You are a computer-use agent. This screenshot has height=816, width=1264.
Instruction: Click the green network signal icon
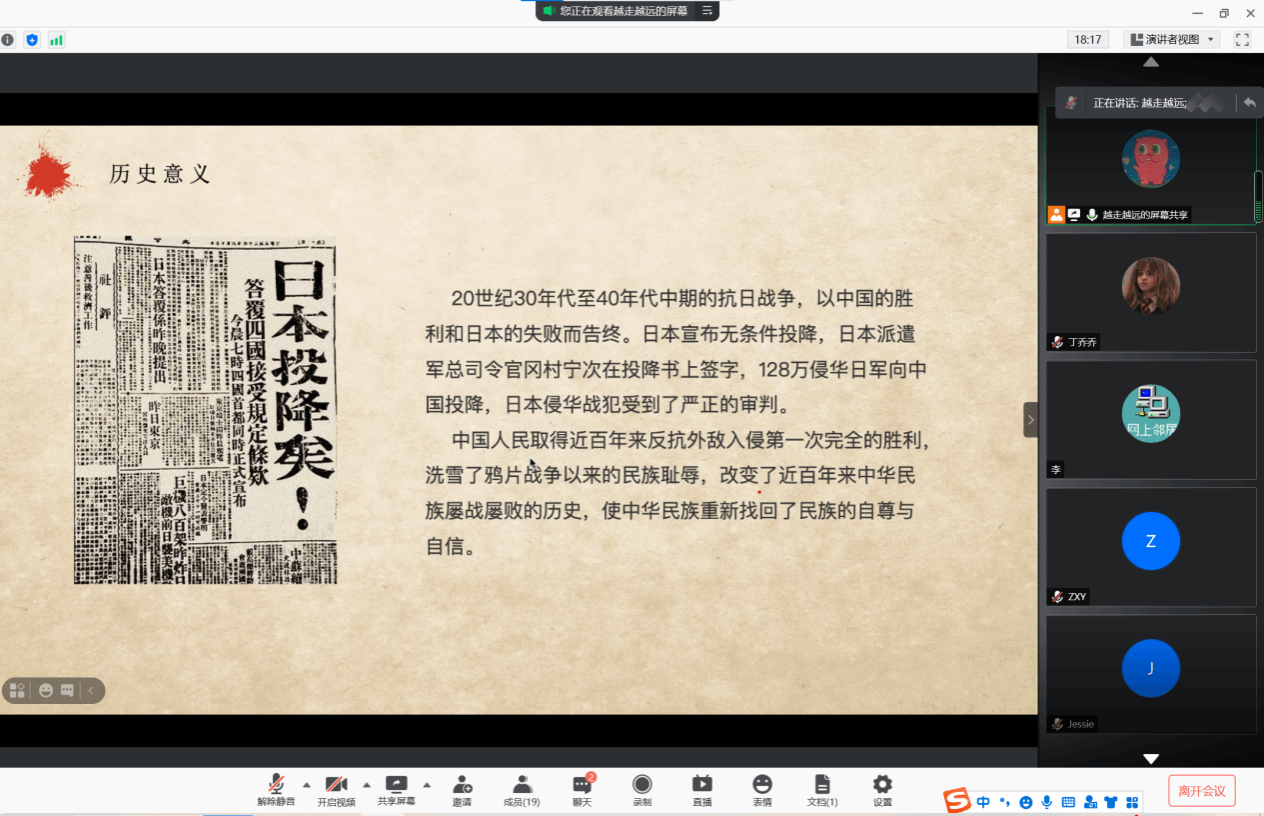click(57, 40)
